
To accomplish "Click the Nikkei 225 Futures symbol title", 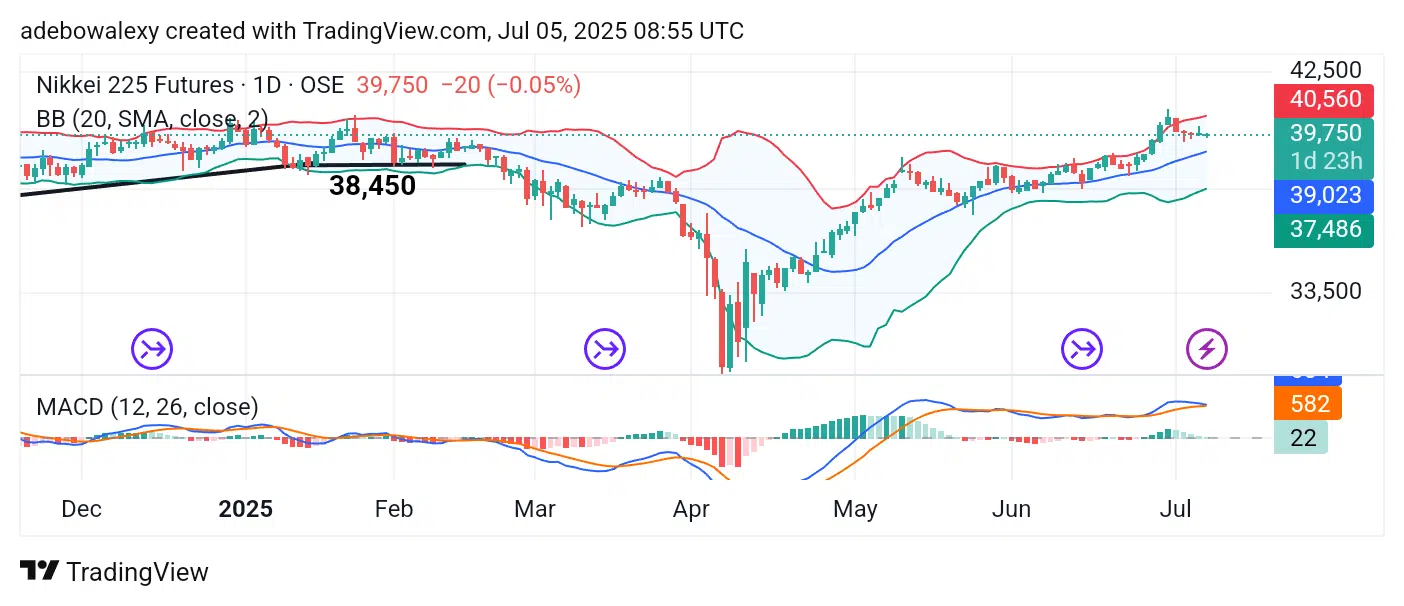I will 134,85.
